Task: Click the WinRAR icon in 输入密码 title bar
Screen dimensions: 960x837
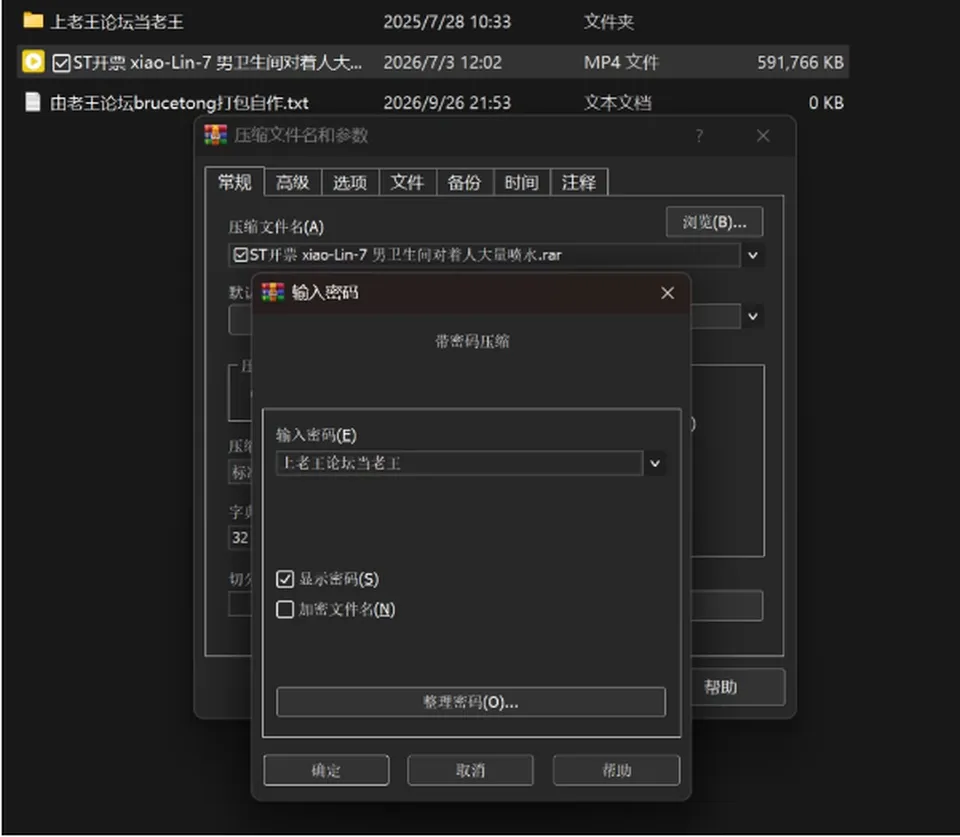Action: coord(273,292)
